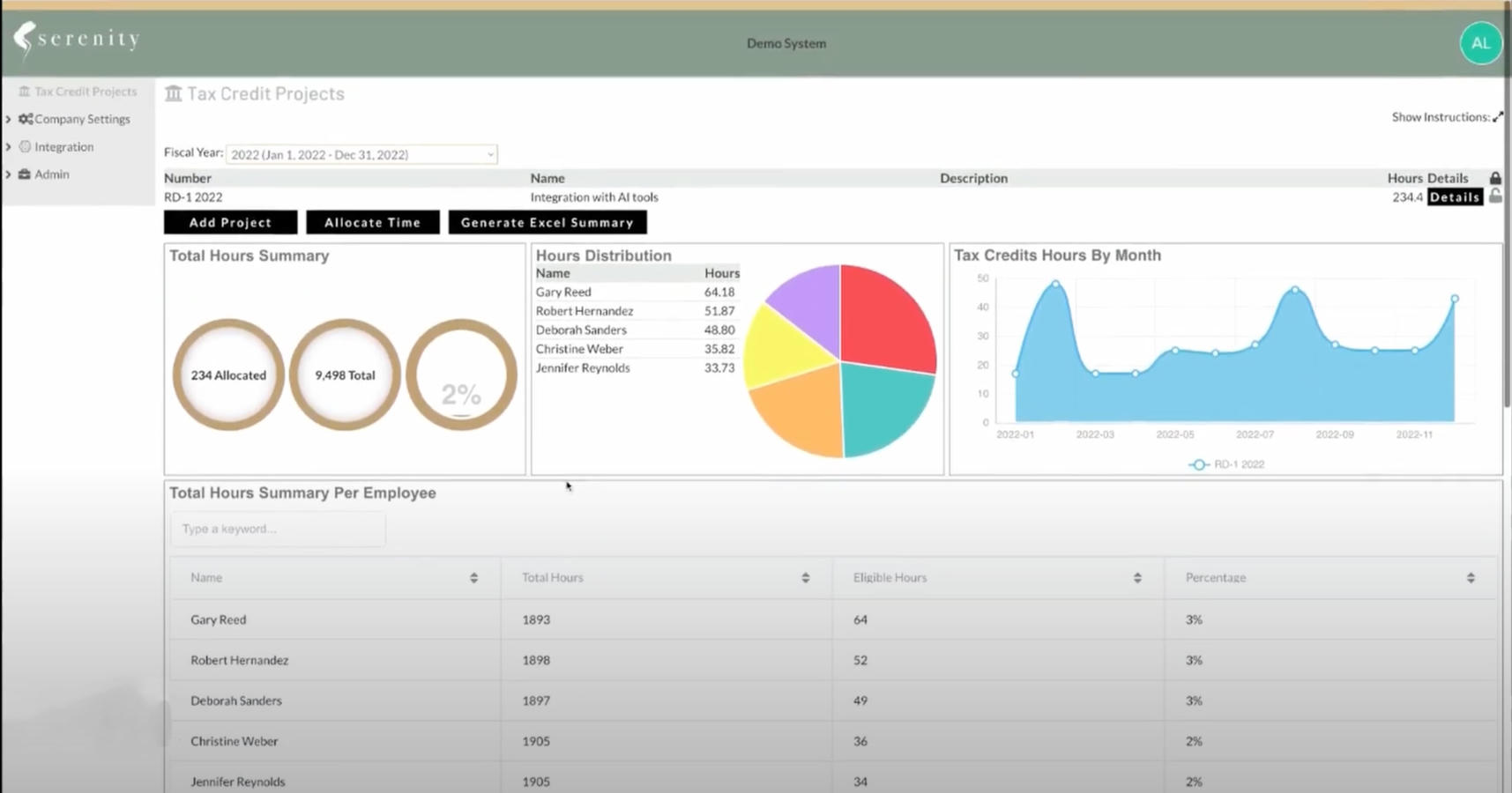Viewport: 1512px width, 793px height.
Task: Sort table by Name column arrows
Action: point(473,578)
